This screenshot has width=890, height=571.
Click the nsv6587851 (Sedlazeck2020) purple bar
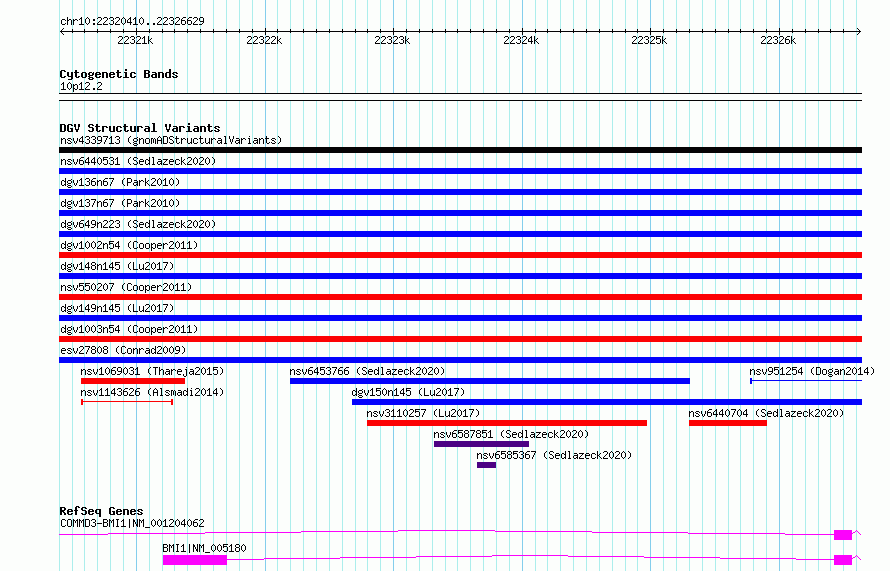481,444
